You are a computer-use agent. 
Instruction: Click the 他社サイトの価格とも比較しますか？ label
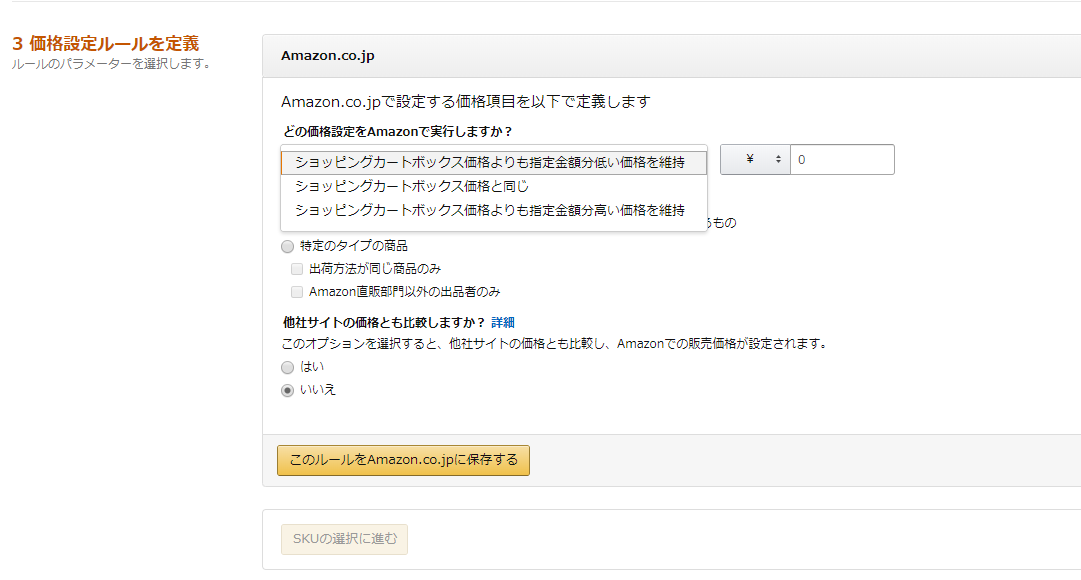(384, 322)
